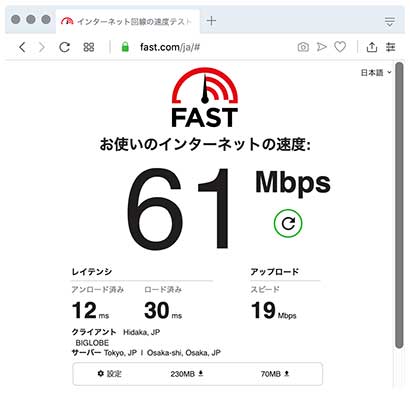Bookmark page with the heart icon
The width and height of the screenshot is (410, 393).
340,47
